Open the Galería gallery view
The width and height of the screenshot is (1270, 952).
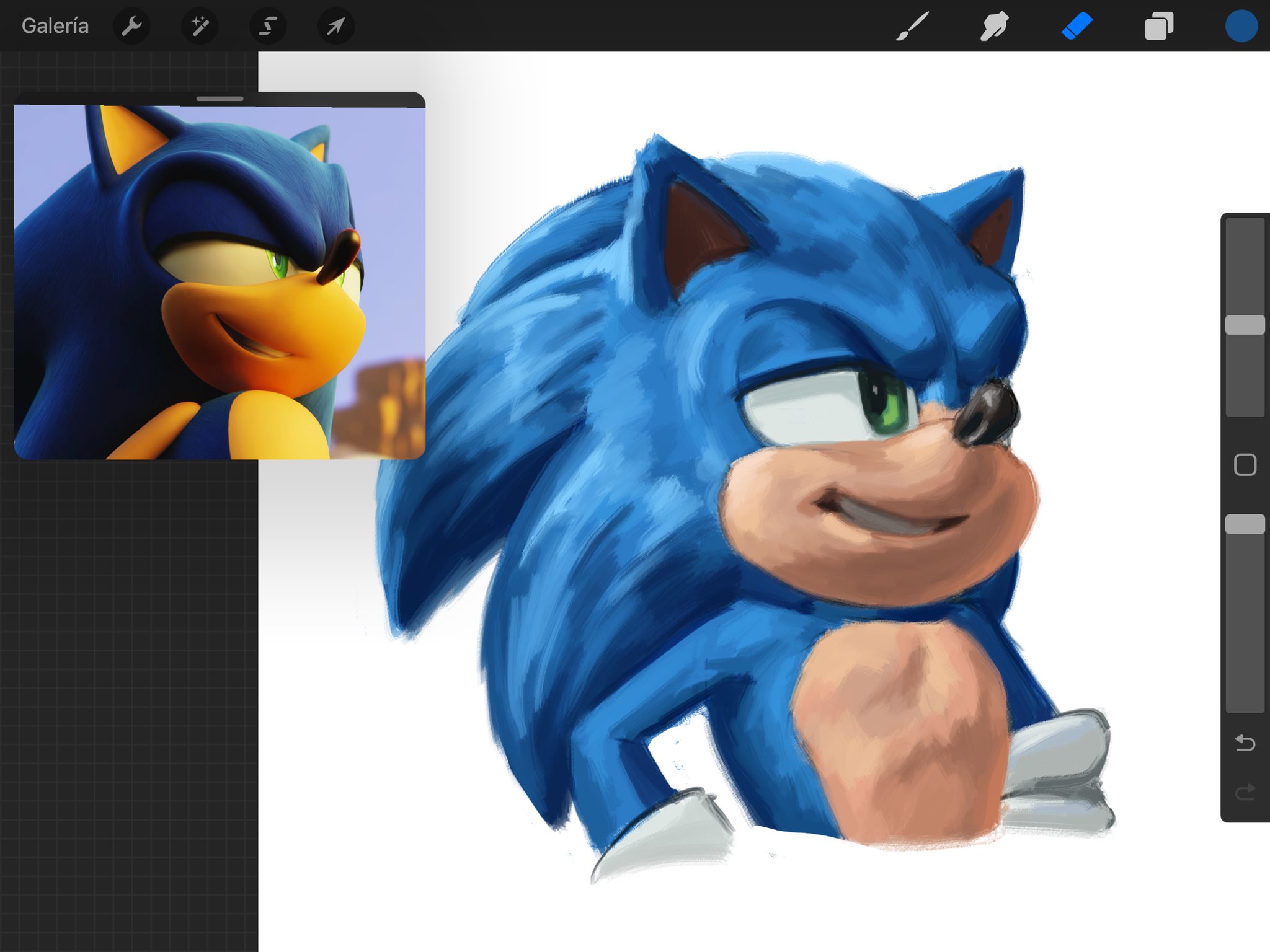[55, 26]
